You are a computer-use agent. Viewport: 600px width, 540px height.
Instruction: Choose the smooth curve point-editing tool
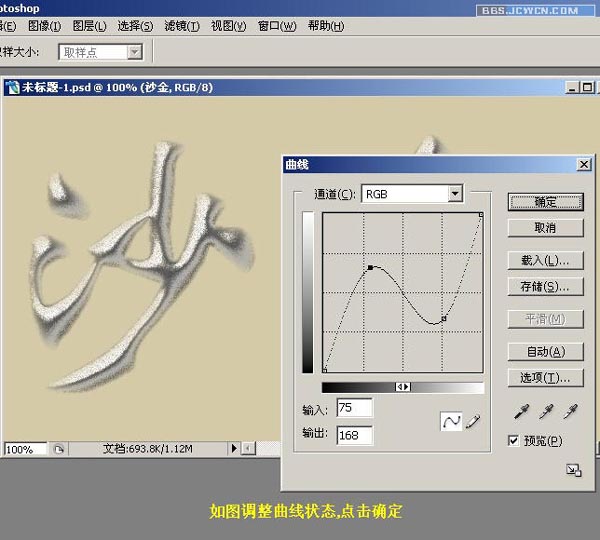click(x=451, y=422)
